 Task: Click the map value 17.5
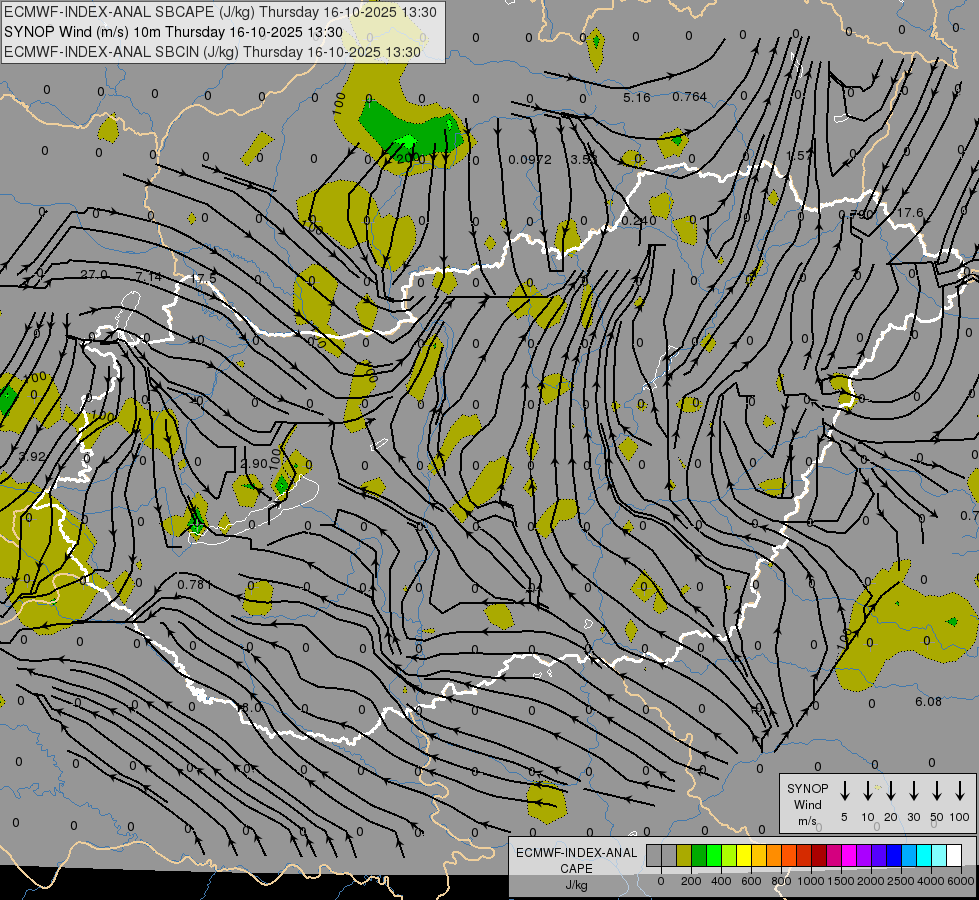click(203, 278)
